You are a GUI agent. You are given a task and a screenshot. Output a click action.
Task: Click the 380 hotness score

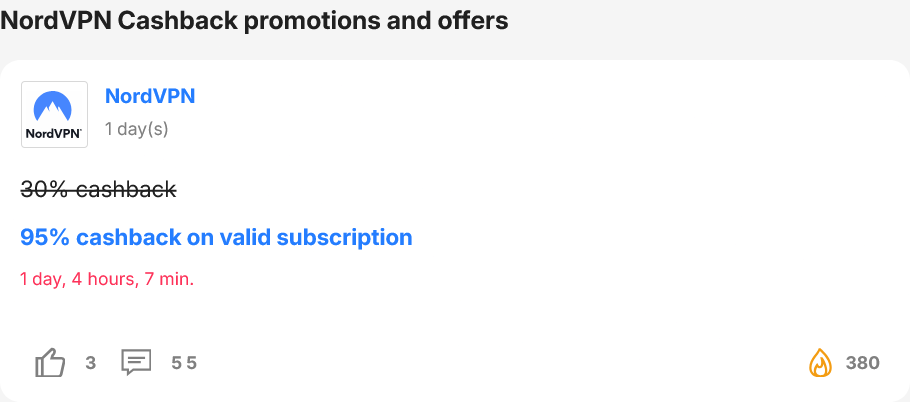pyautogui.click(x=862, y=363)
